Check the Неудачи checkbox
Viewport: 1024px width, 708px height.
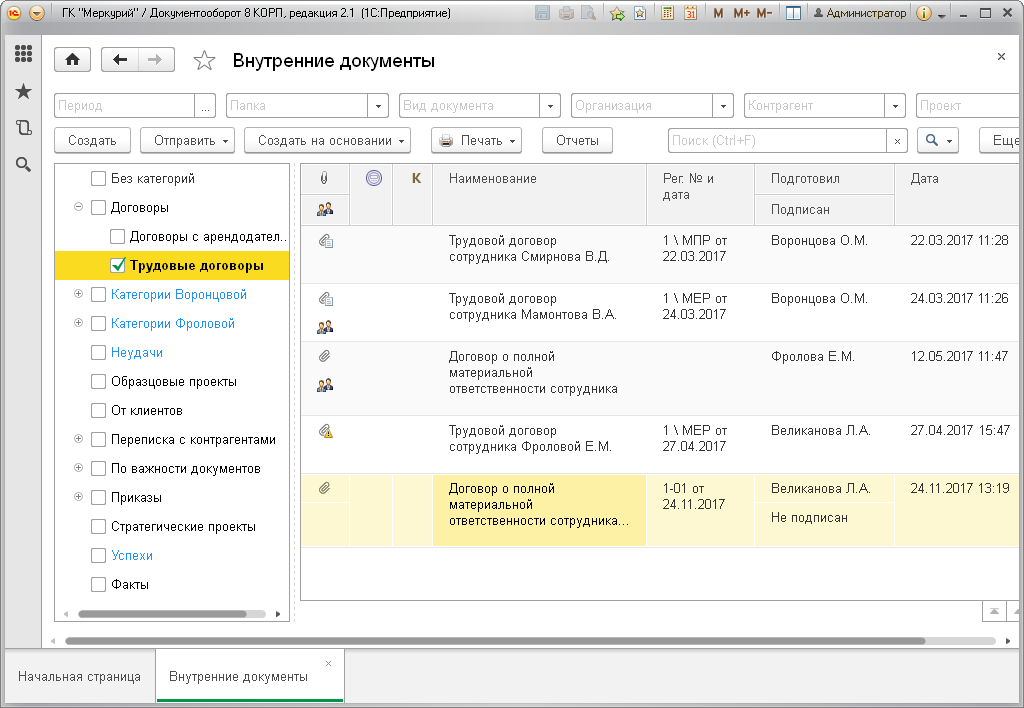(x=99, y=353)
